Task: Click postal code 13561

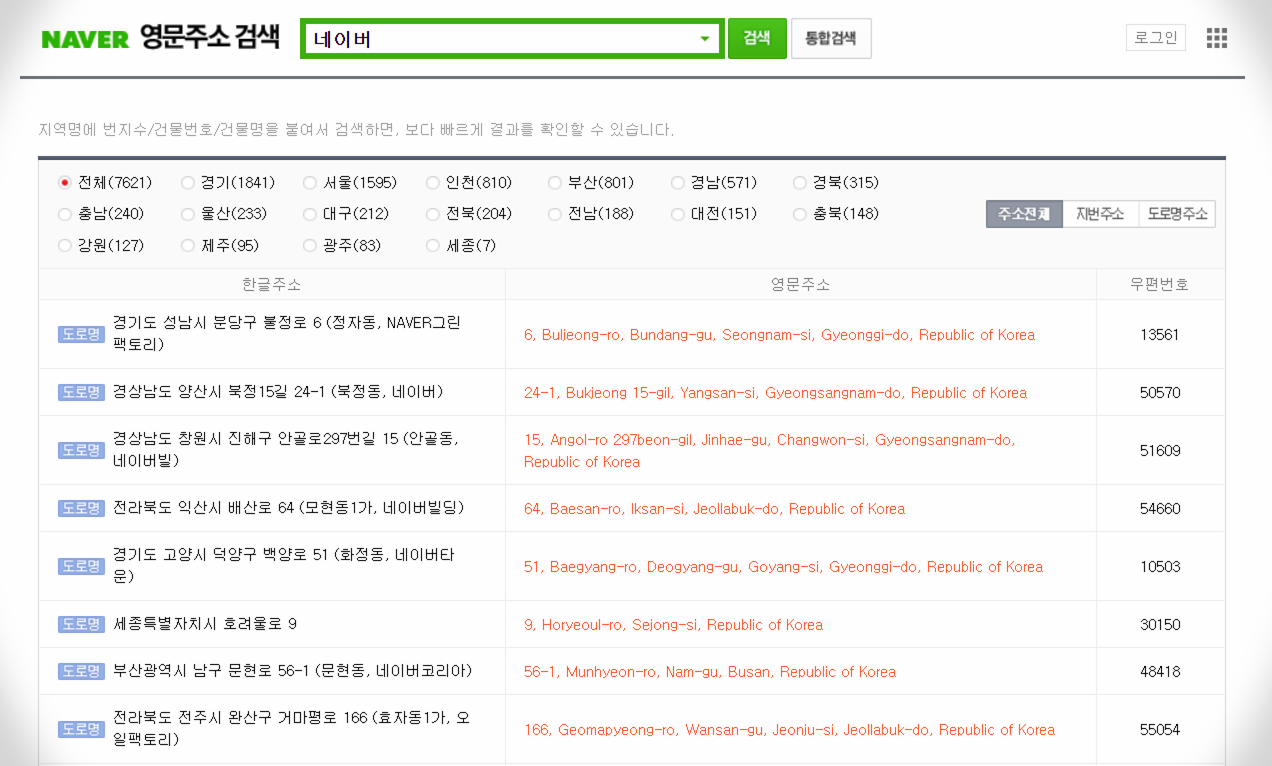Action: (1160, 335)
